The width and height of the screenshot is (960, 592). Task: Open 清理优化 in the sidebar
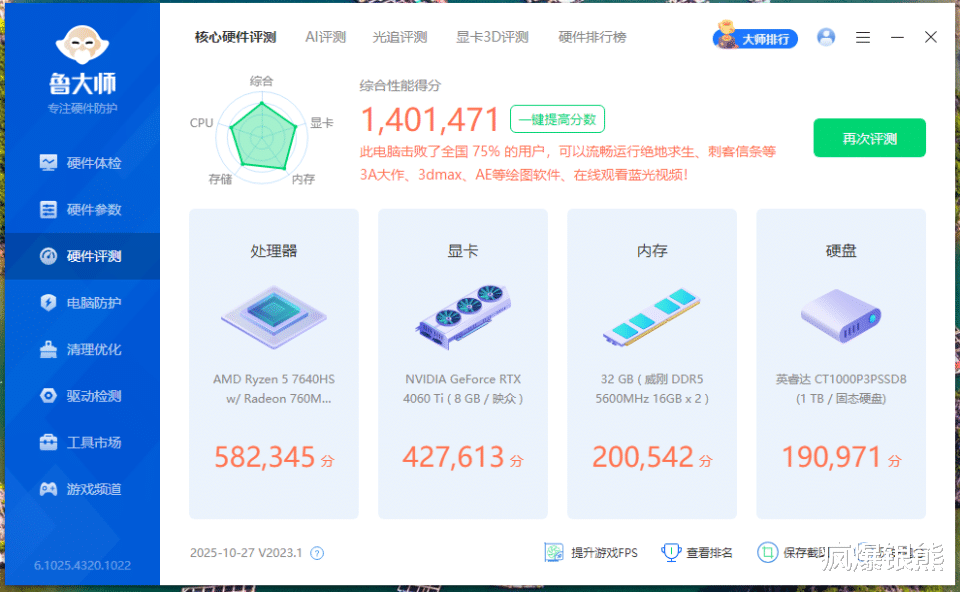click(x=82, y=349)
